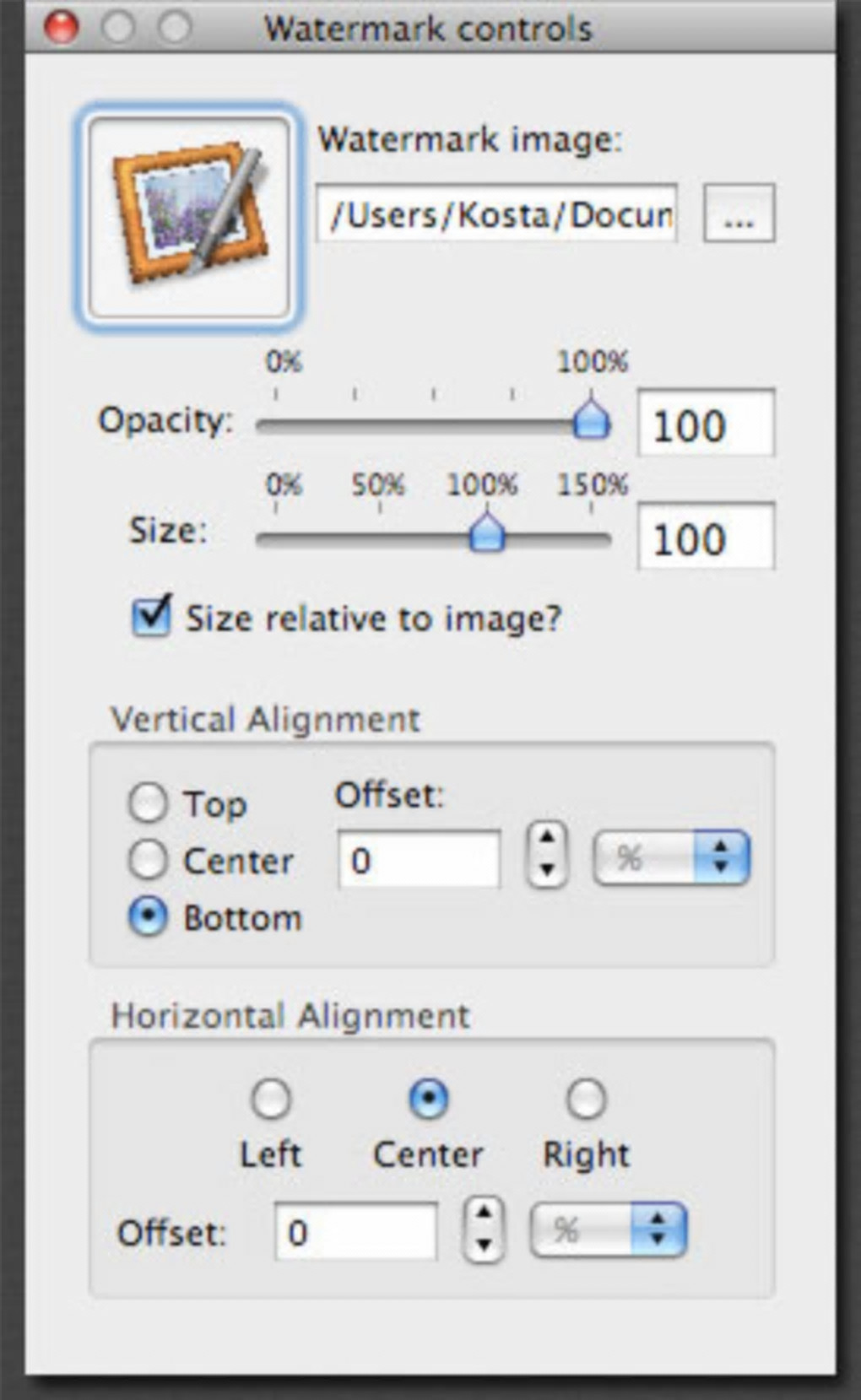This screenshot has height=1400, width=861.
Task: Select Left horizontal alignment
Action: [x=270, y=1099]
